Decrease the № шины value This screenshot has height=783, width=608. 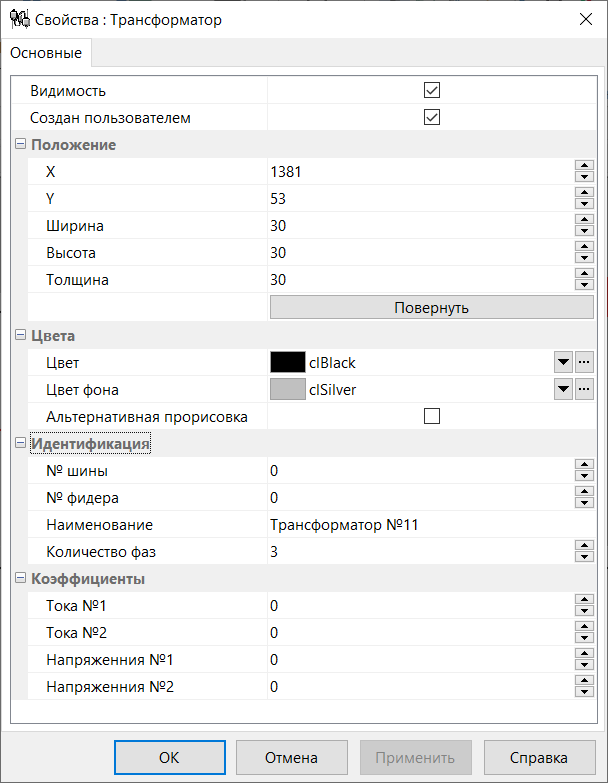(585, 476)
